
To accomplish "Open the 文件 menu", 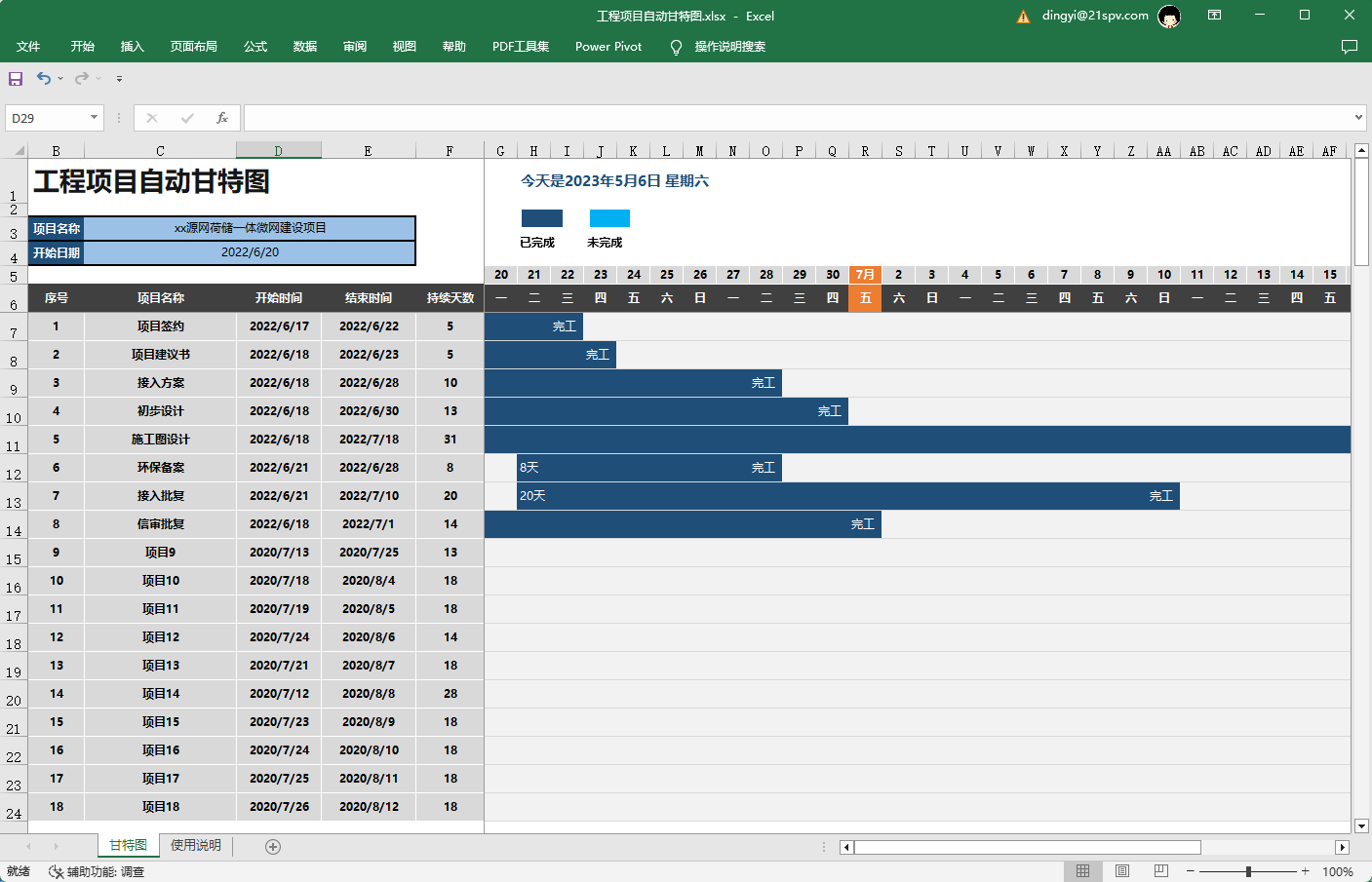I will tap(28, 47).
